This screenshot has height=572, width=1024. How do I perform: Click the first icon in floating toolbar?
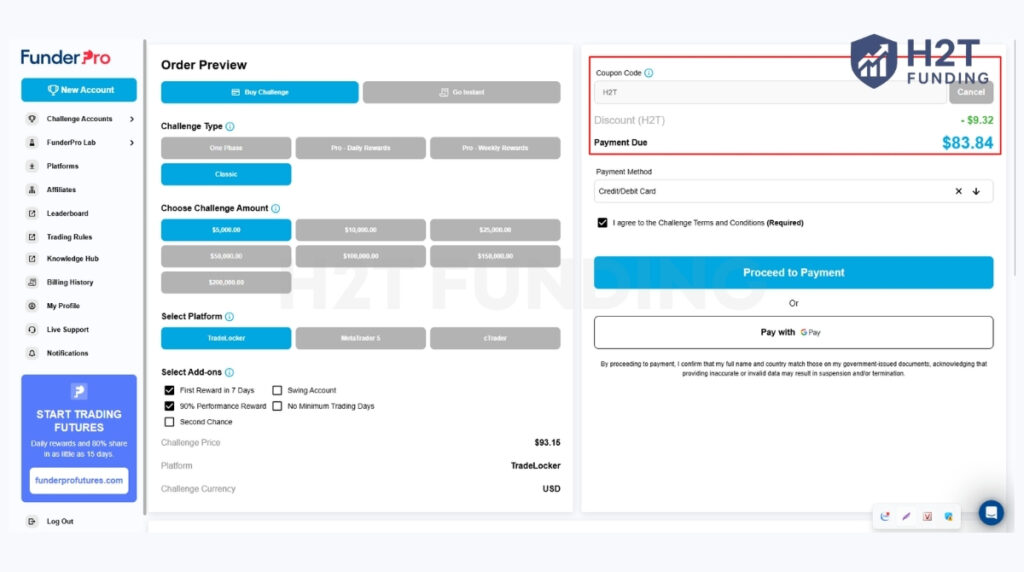885,516
